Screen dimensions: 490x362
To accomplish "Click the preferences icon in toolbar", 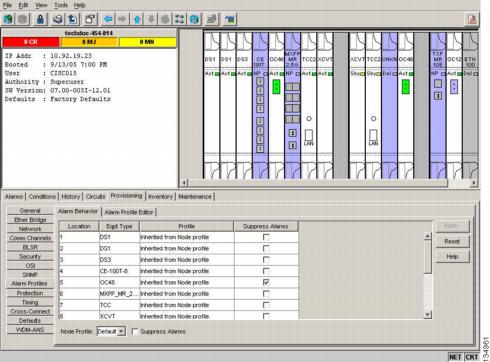I will pyautogui.click(x=90, y=19).
